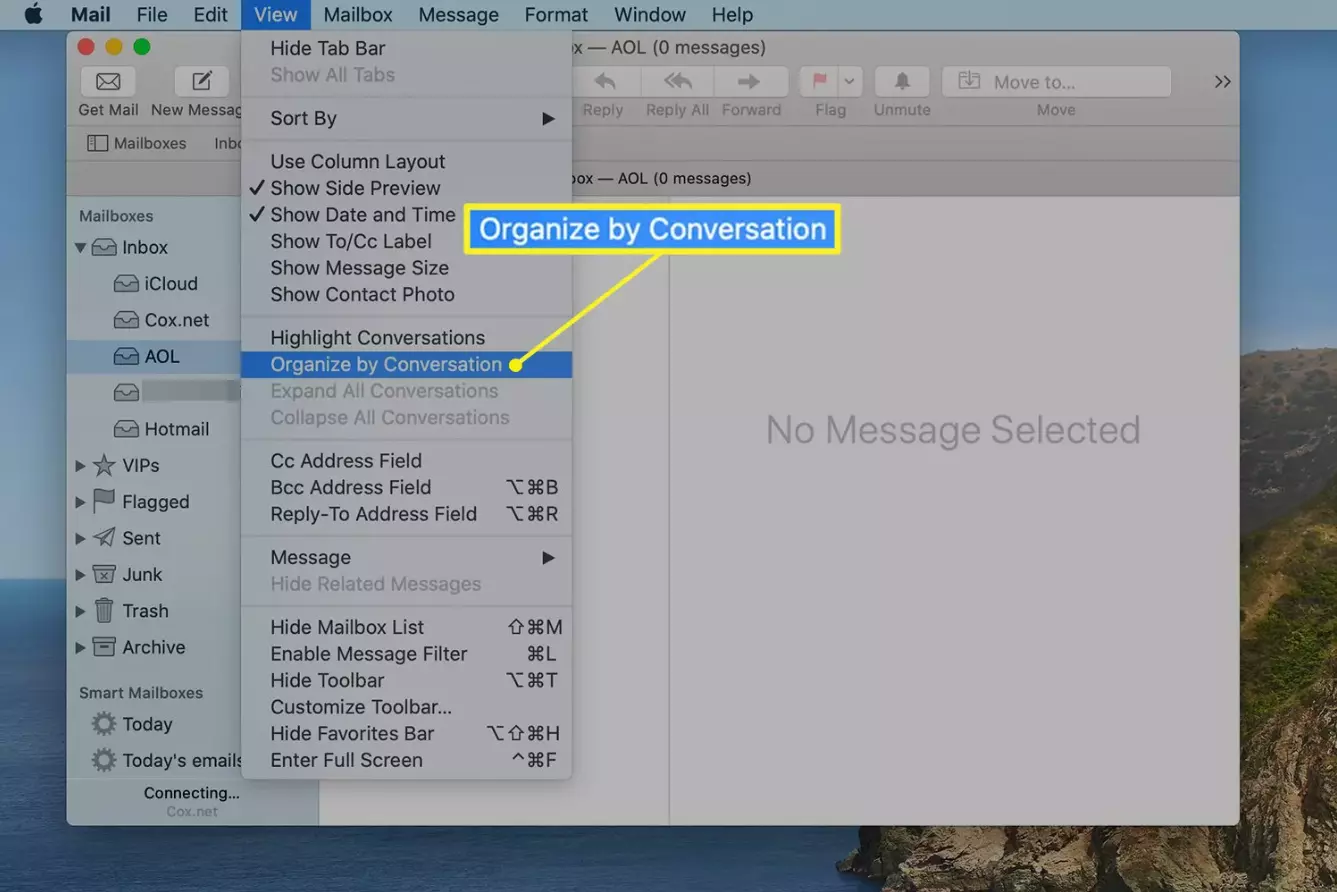Image resolution: width=1337 pixels, height=892 pixels.
Task: Click the Unmute bell icon
Action: point(901,81)
